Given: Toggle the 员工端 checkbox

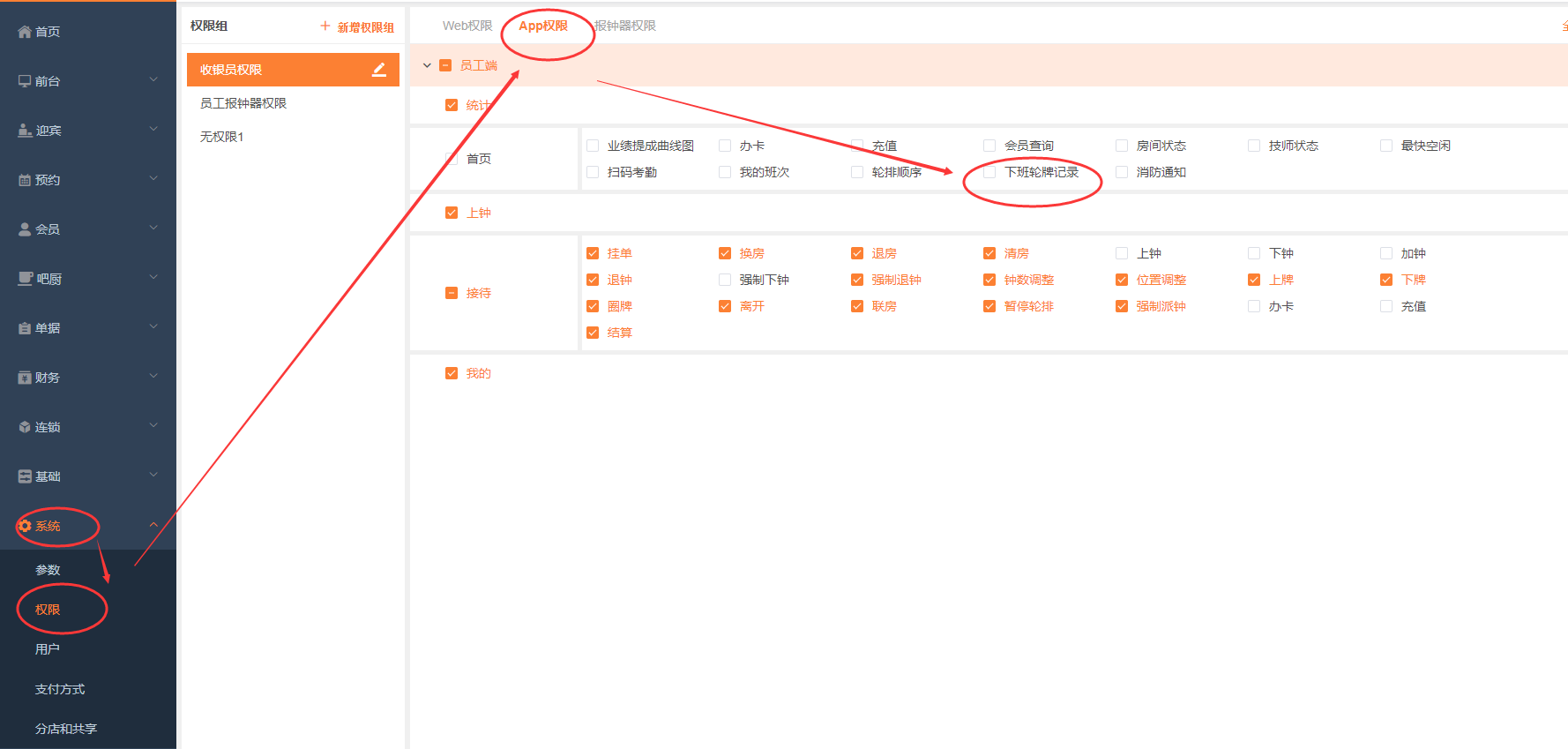Looking at the screenshot, I should [445, 65].
